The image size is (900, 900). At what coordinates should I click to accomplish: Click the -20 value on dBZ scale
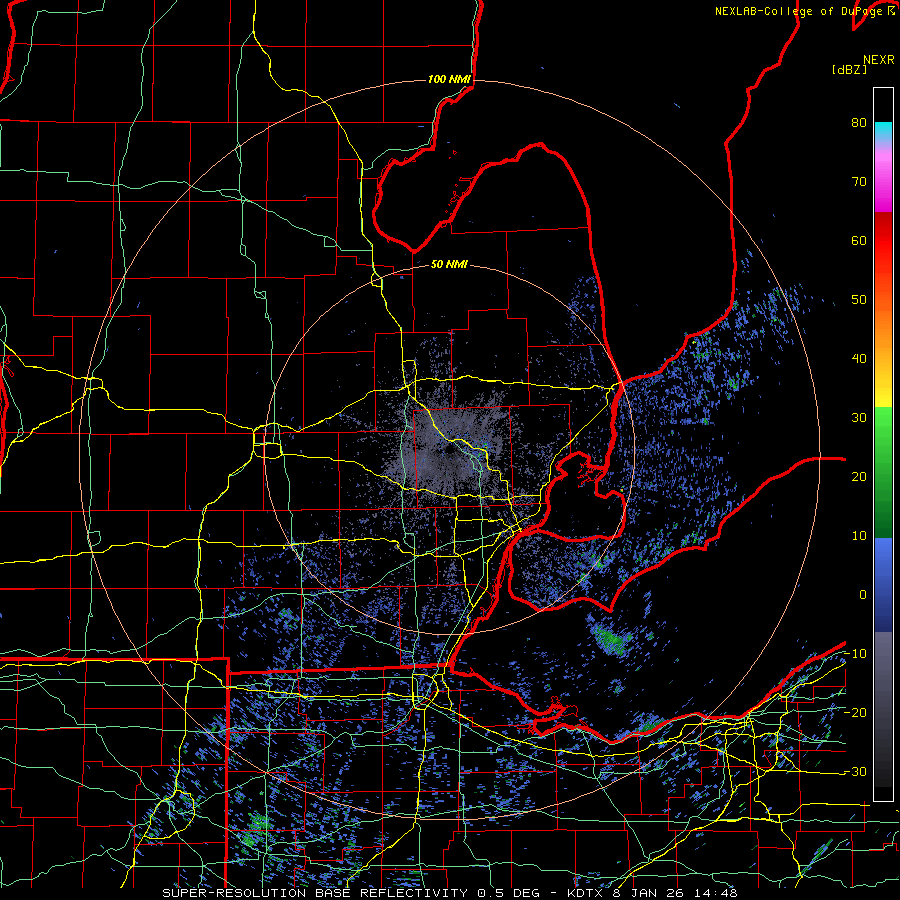(x=855, y=713)
